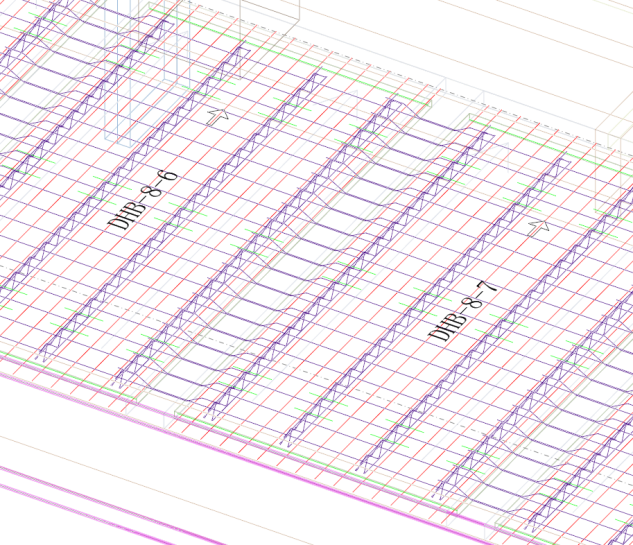The width and height of the screenshot is (633, 545).
Task: Select the DHB-8-7 slab label
Action: [x=461, y=311]
